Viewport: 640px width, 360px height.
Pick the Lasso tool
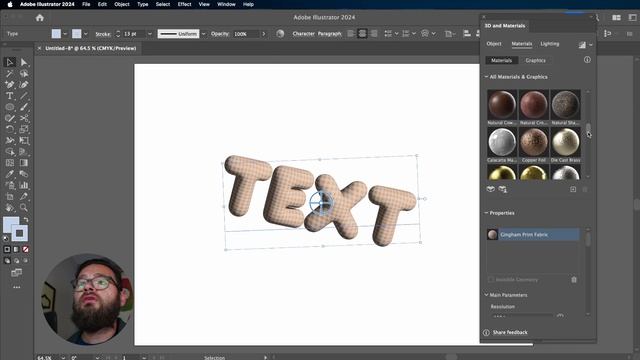24,73
